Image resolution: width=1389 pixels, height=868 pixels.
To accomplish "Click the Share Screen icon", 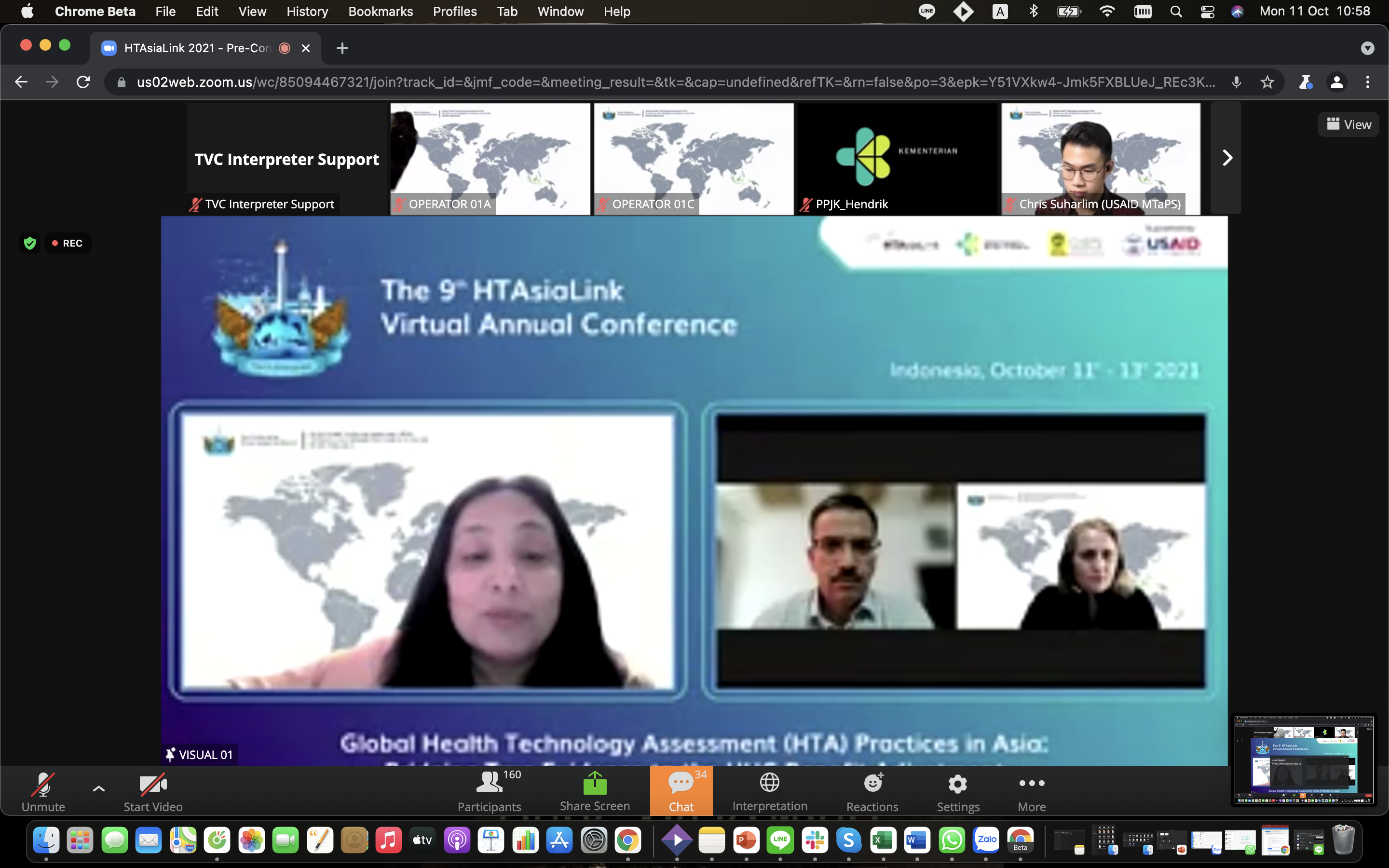I will tap(595, 784).
